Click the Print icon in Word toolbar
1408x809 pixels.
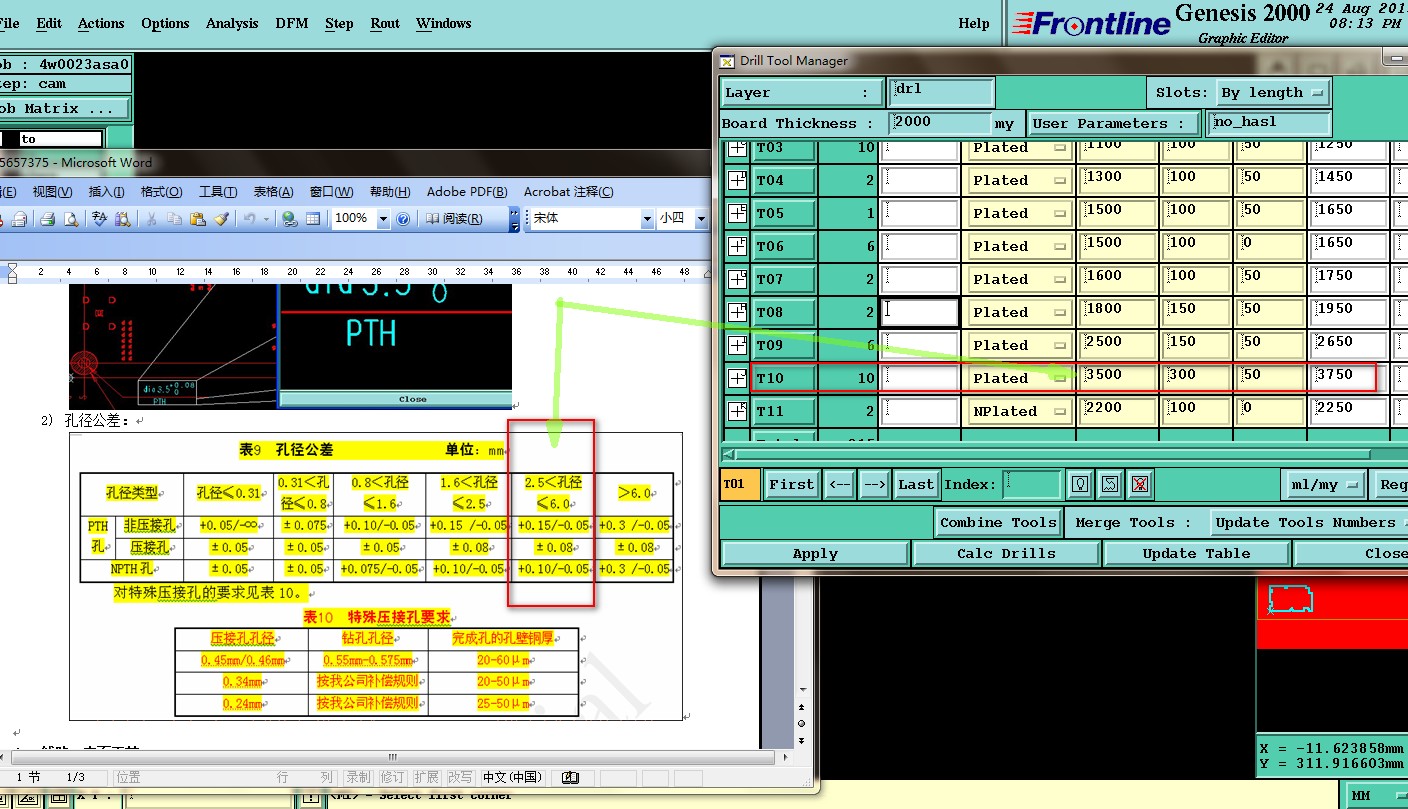pyautogui.click(x=47, y=219)
